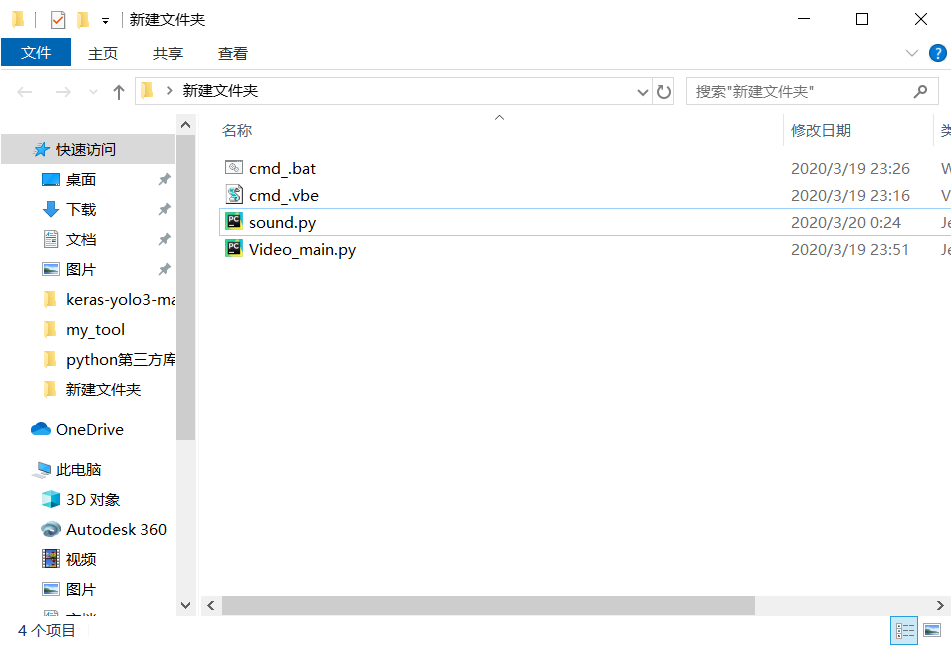Expand the ribbon with the chevron
952x646 pixels.
911,53
